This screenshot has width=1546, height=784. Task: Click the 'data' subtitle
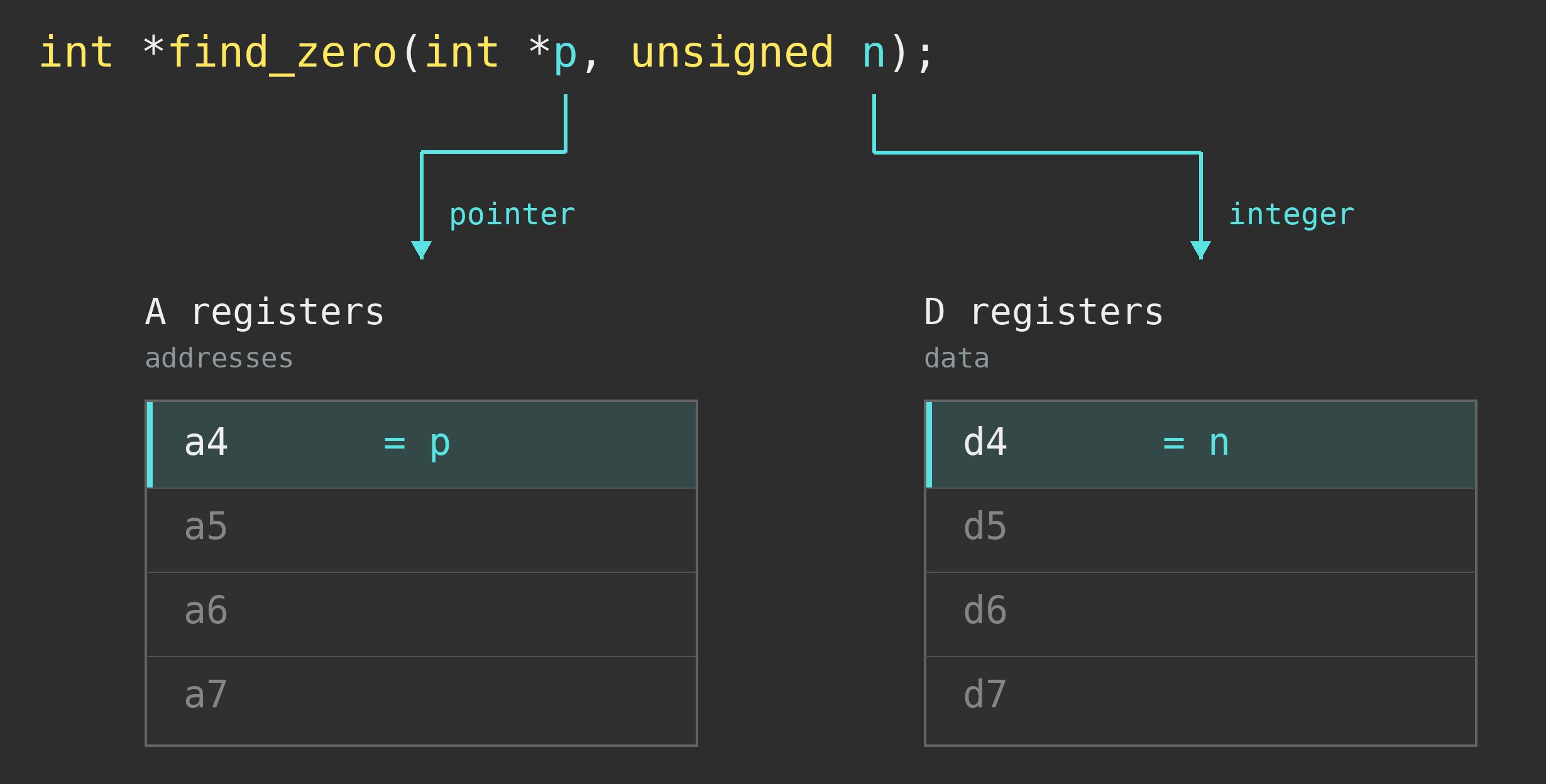[957, 359]
